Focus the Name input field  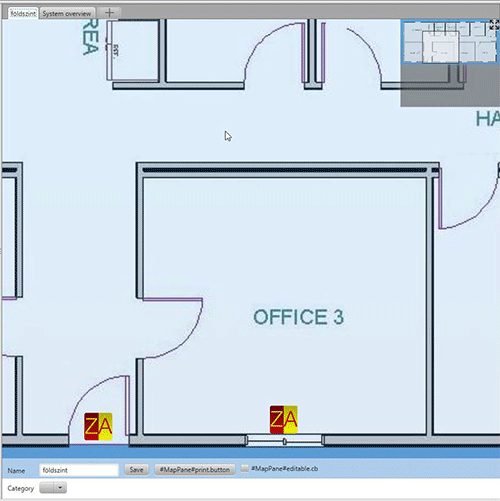click(79, 470)
